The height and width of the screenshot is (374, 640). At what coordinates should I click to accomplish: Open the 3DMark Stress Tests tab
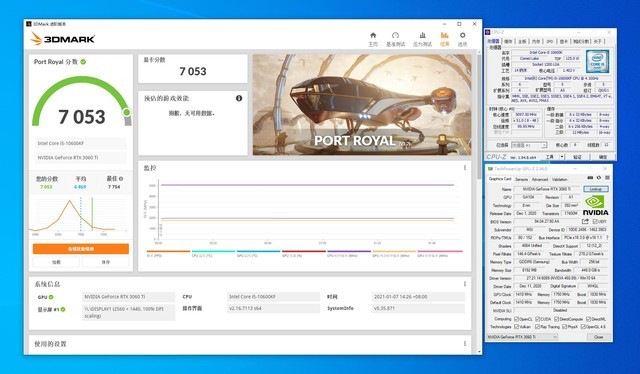(422, 39)
